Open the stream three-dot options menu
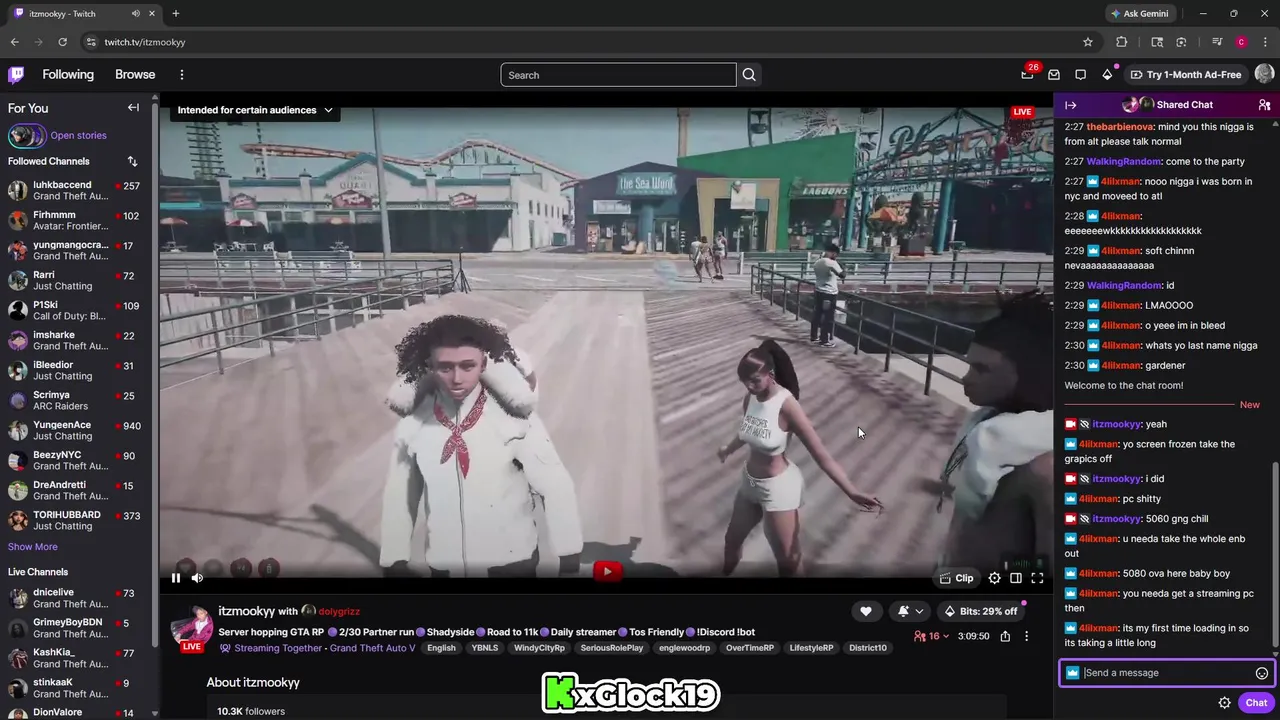Screen dimensions: 1280x720 tap(1026, 636)
